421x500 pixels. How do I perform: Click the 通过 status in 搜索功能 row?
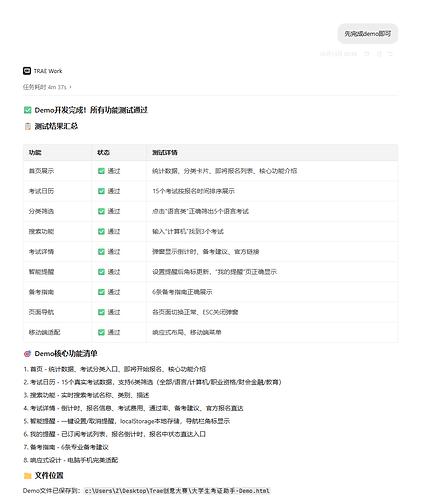[x=109, y=231]
